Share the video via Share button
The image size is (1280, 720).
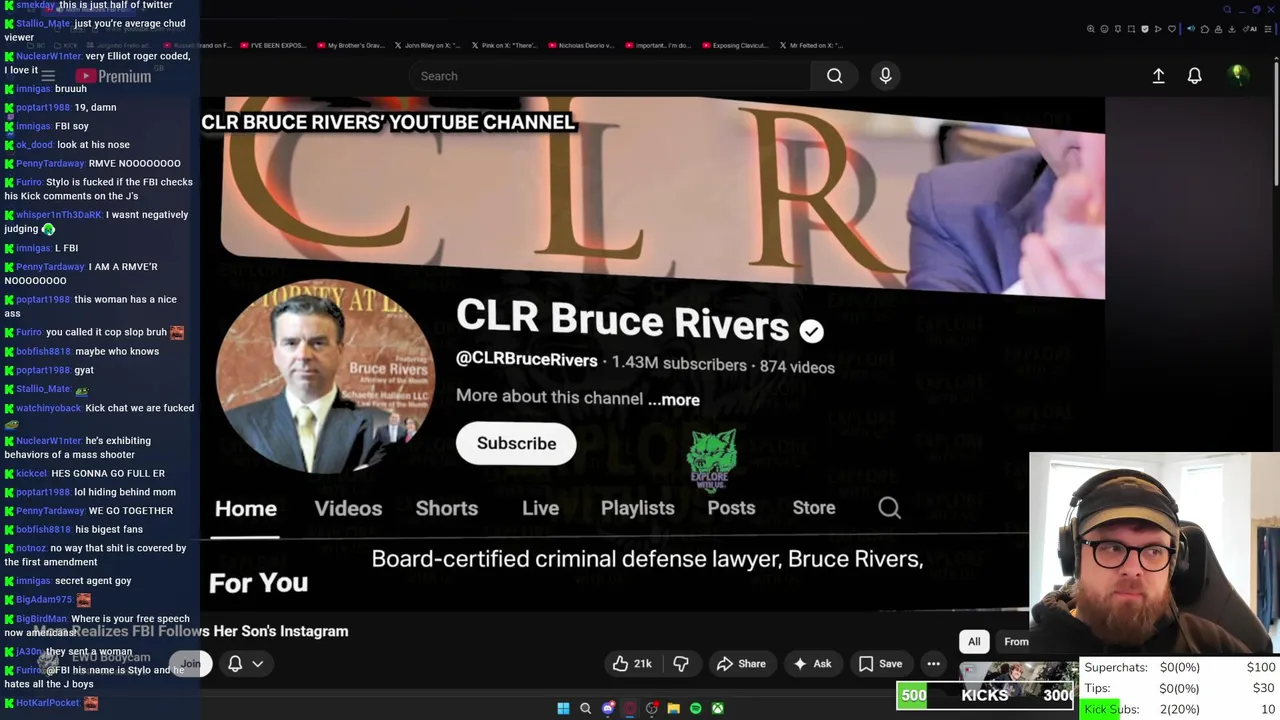tap(741, 663)
